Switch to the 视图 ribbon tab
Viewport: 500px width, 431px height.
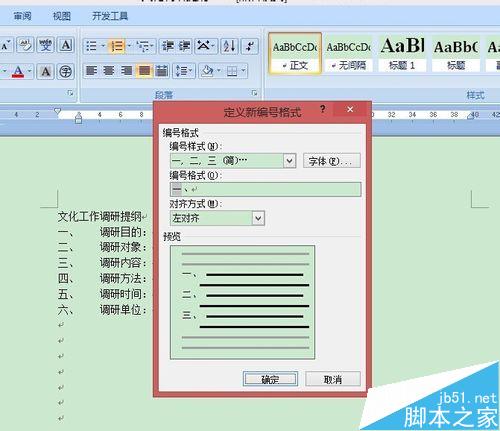coord(62,16)
